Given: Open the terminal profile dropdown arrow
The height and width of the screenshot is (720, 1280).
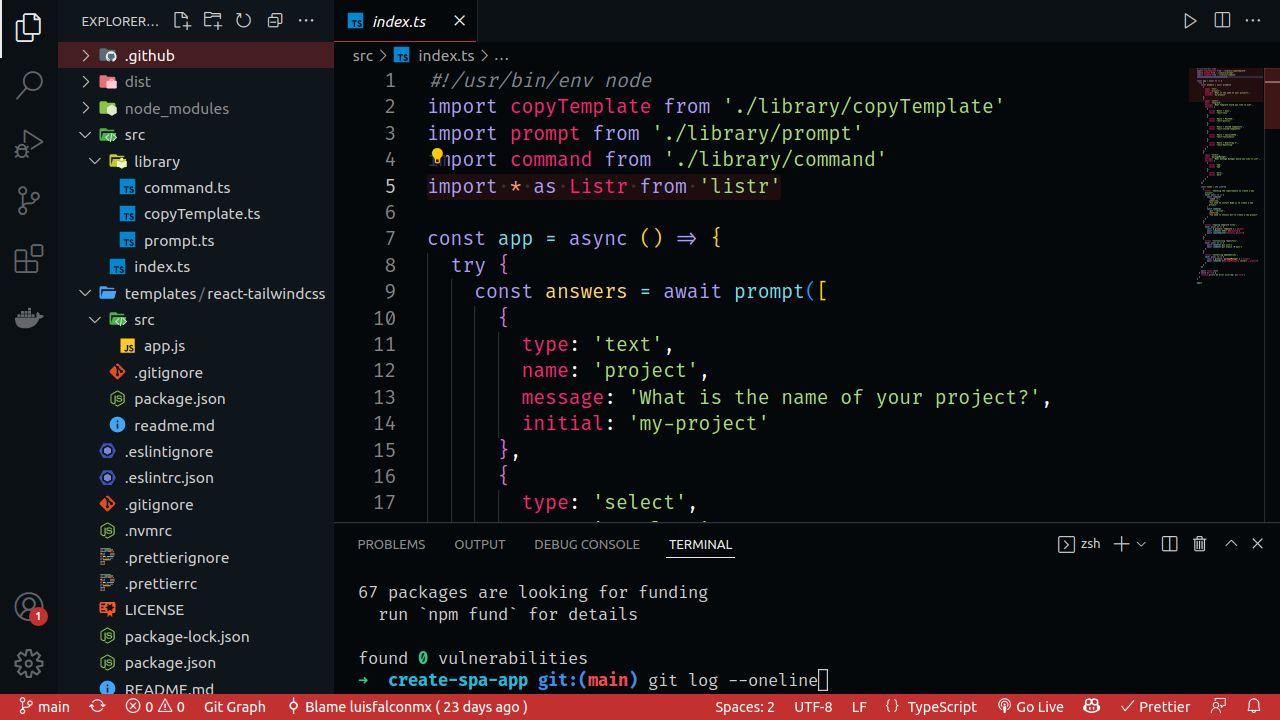Looking at the screenshot, I should pos(1140,543).
